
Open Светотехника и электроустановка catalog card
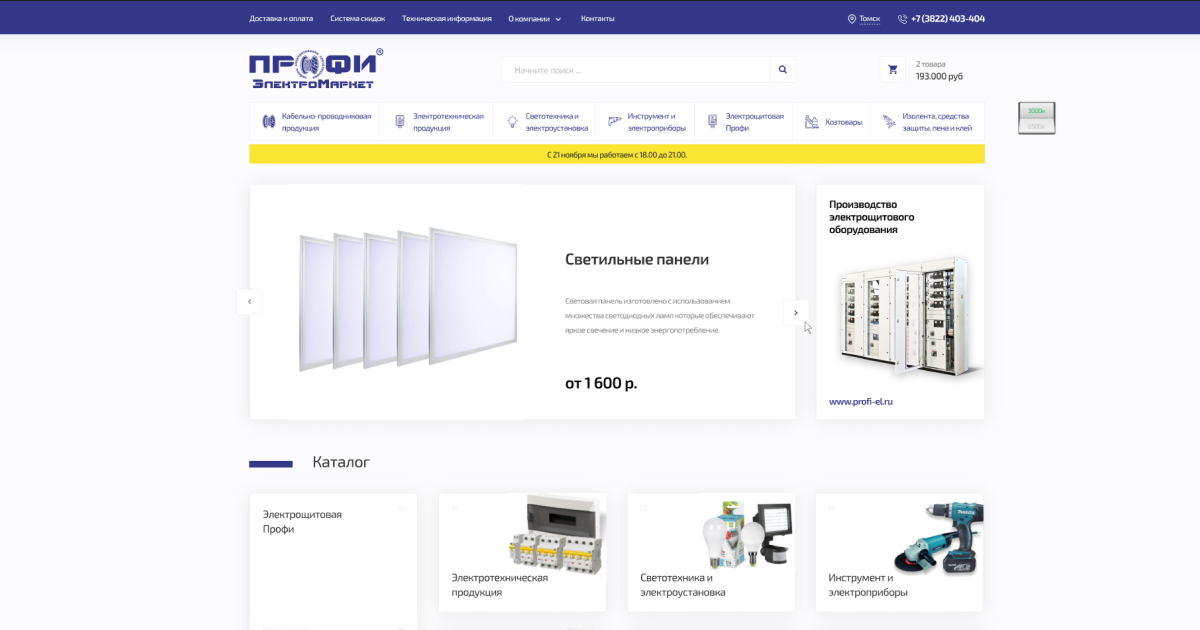click(711, 553)
